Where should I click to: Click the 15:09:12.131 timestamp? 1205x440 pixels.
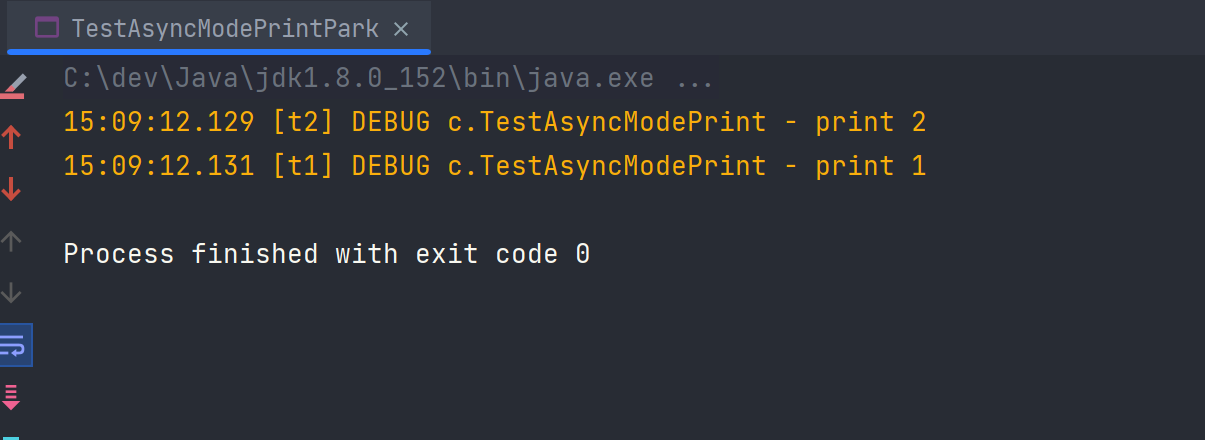coord(158,166)
